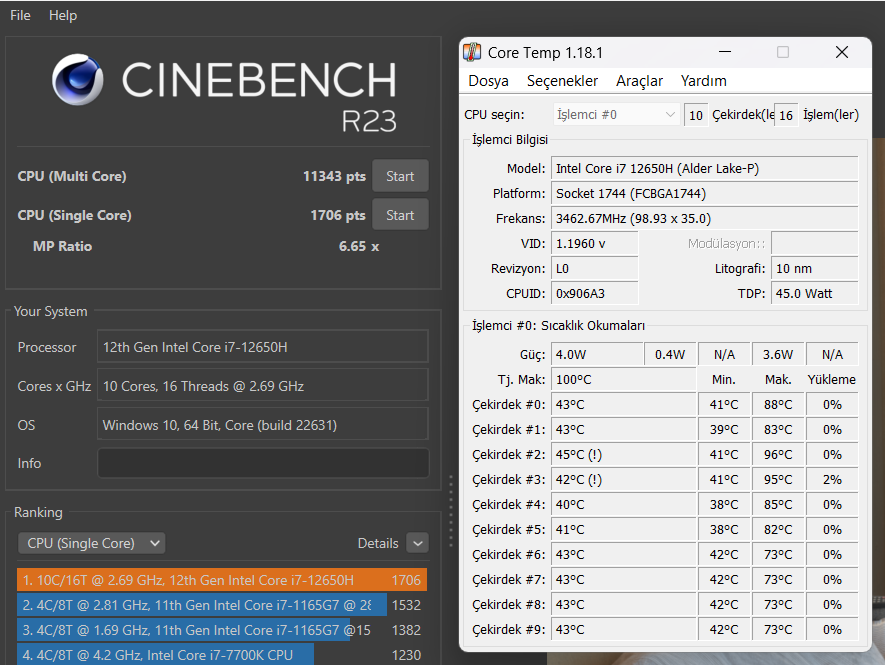Screen dimensions: 885x665
Task: Open the İşlemci #0 CPU selection dropdown
Action: 616,115
